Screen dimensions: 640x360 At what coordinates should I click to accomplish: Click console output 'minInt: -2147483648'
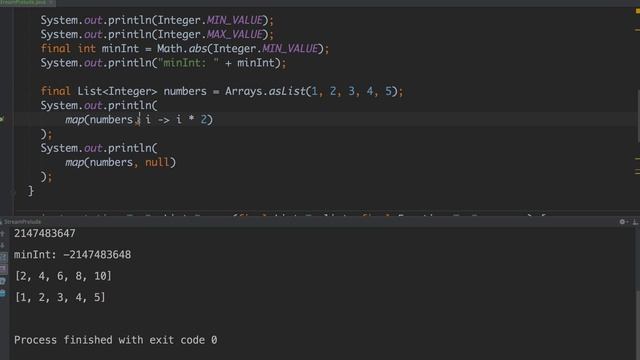73,255
